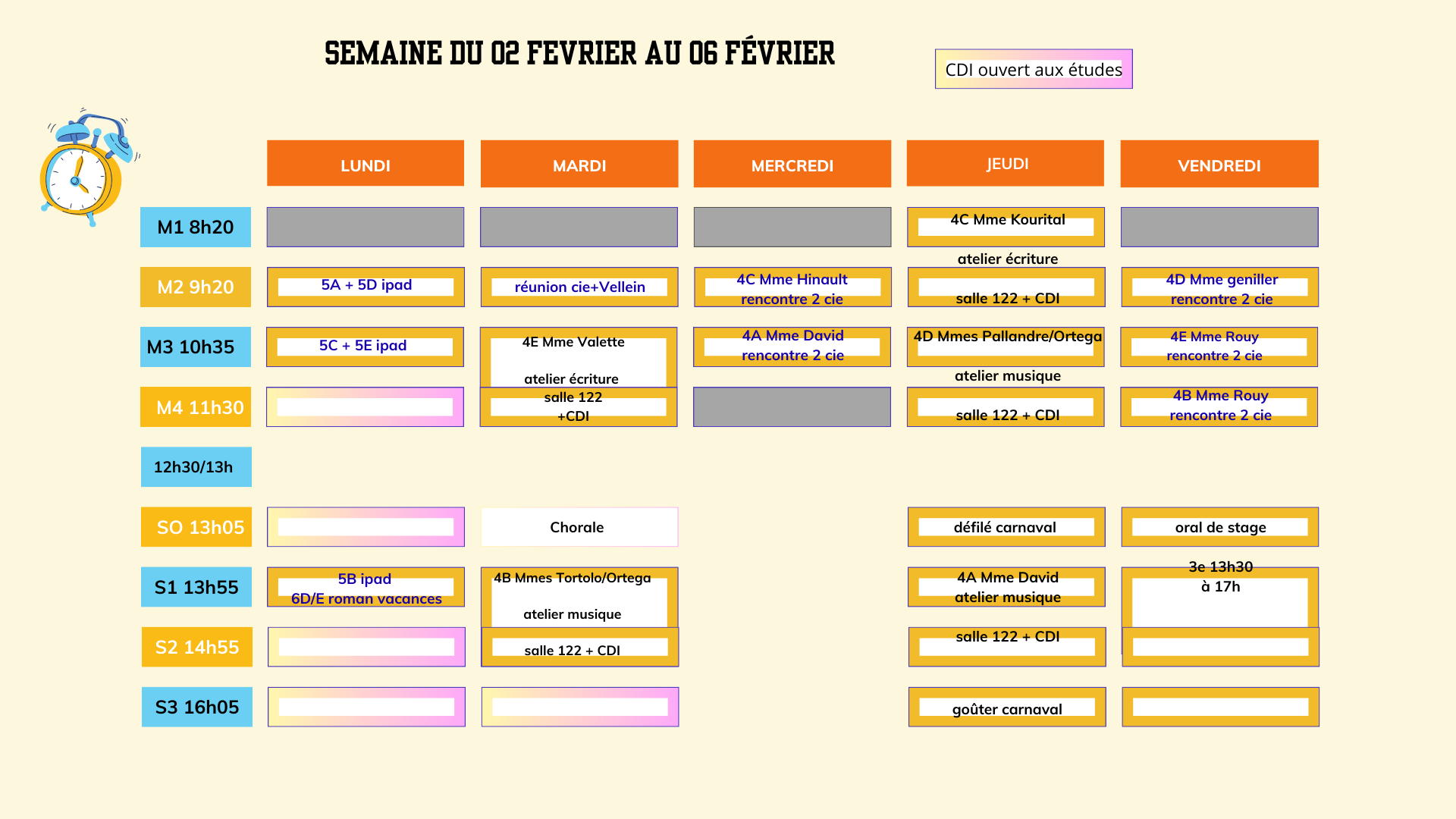Select the MARDI column header
Viewport: 1456px width, 819px height.
point(579,164)
